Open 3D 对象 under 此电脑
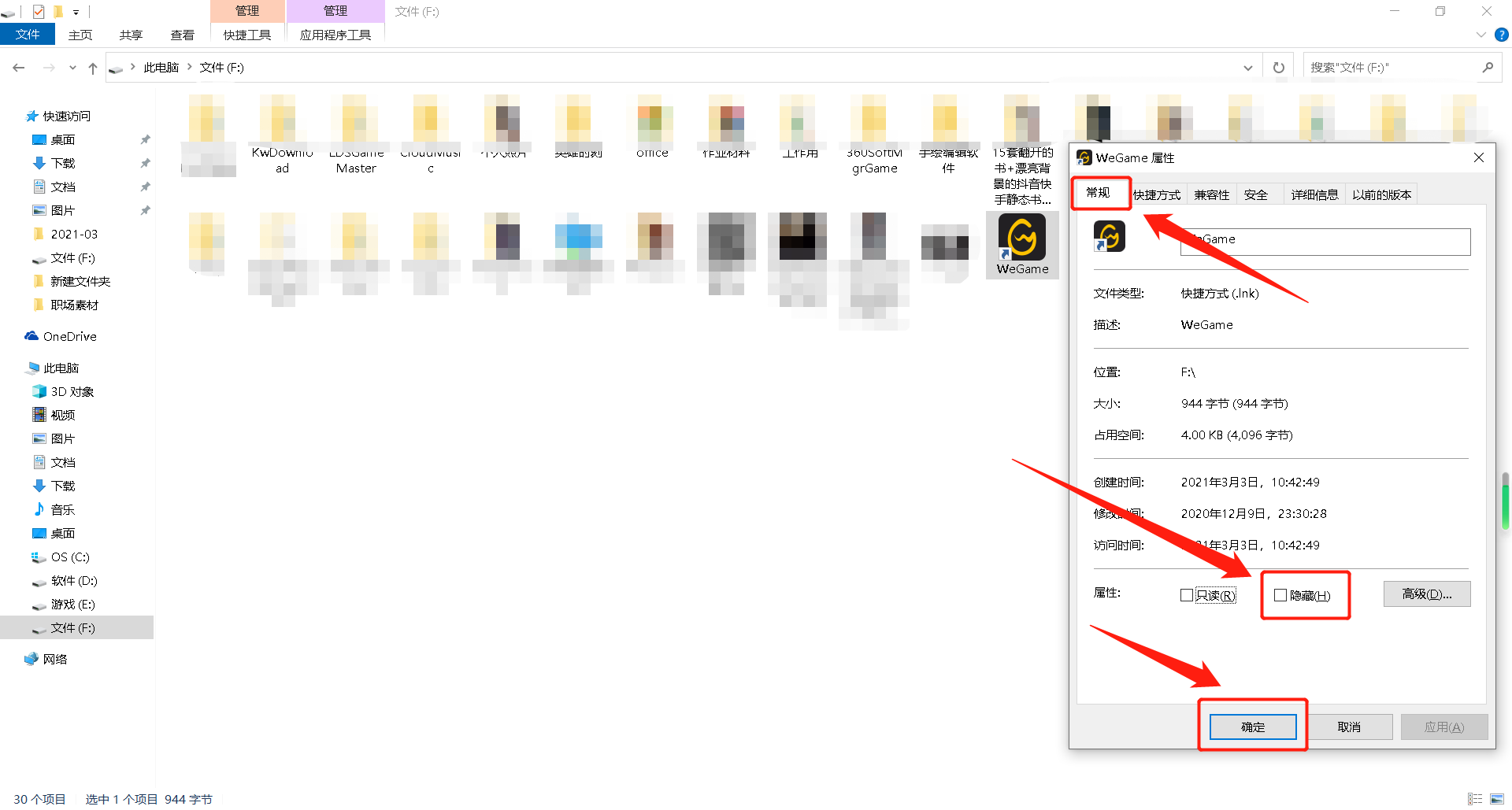 coord(72,392)
